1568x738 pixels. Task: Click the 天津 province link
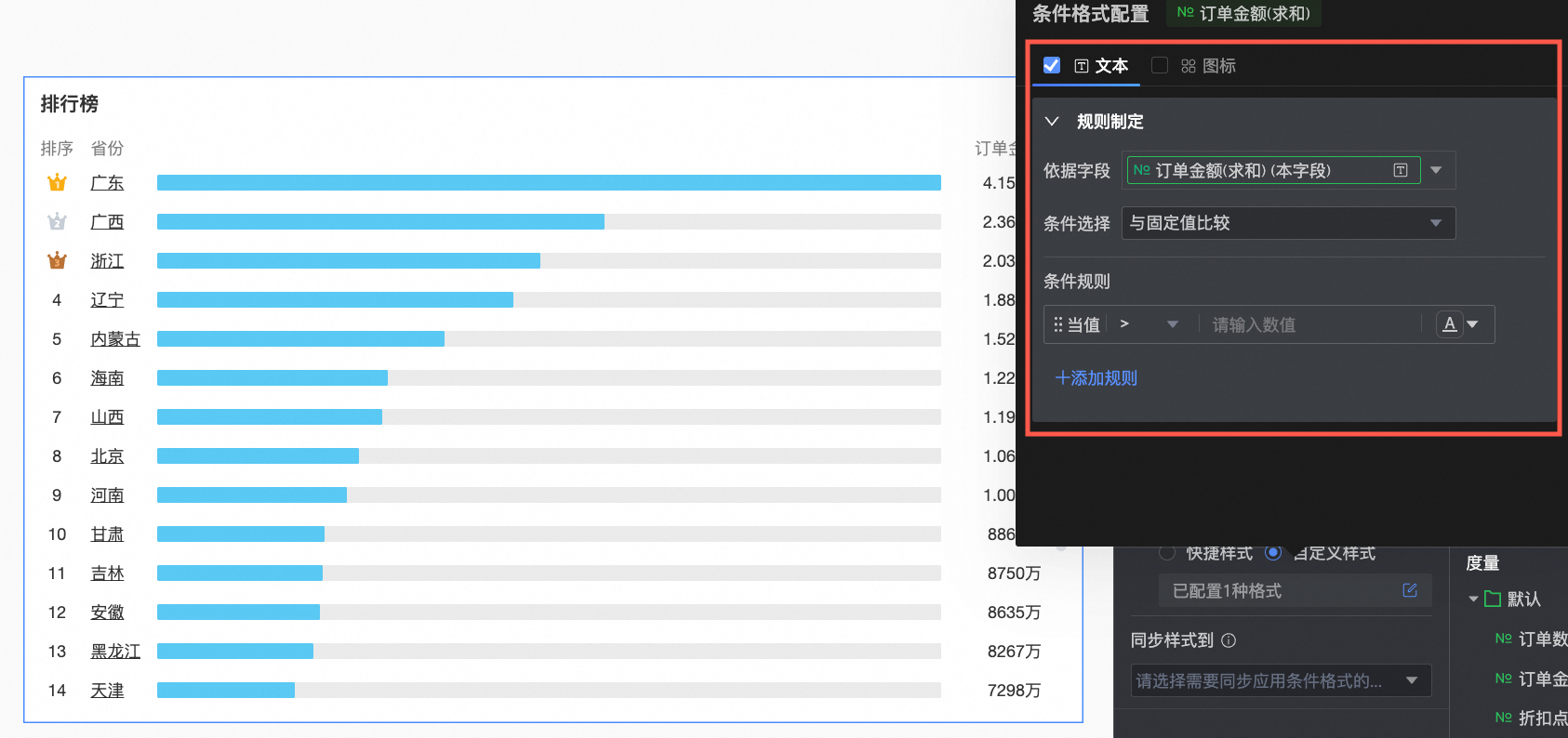coord(107,691)
